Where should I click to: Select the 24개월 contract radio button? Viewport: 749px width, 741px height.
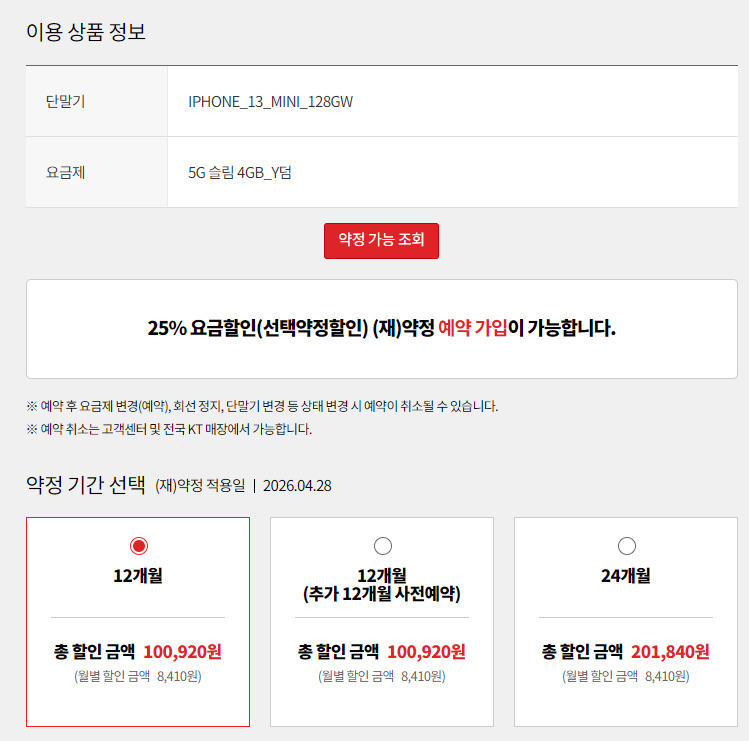(626, 546)
